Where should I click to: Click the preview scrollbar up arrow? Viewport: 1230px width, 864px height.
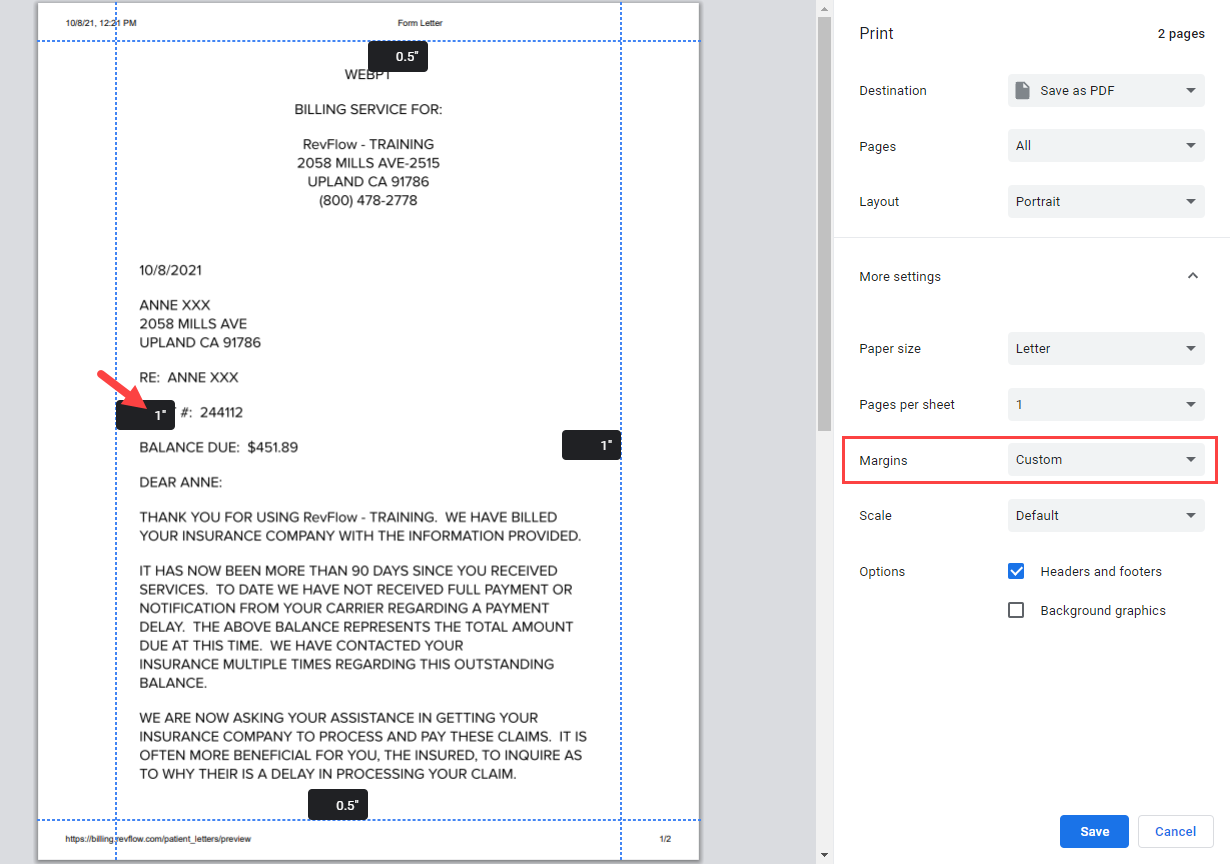pos(824,8)
